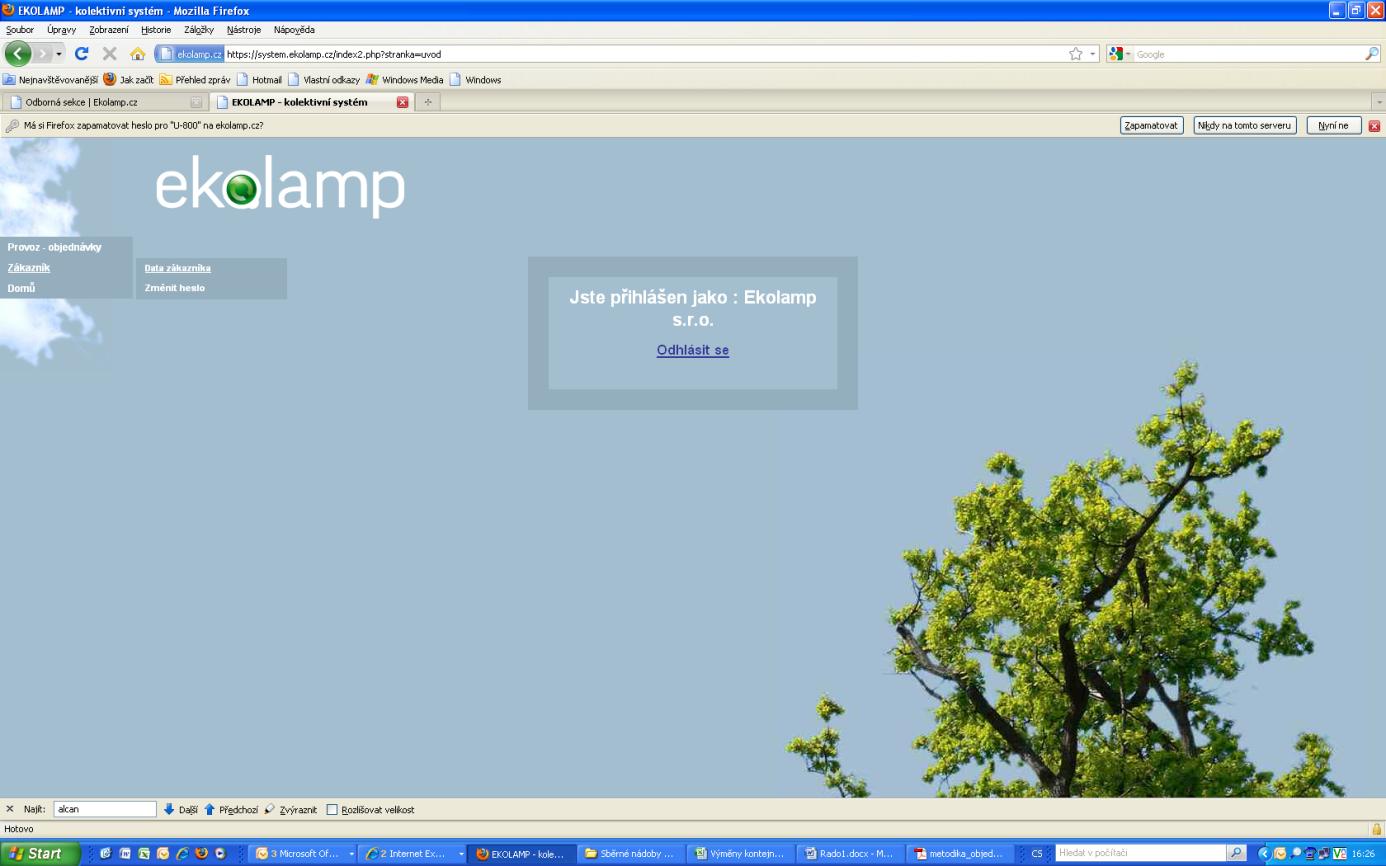Open the Zákazník menu item
Screen dimensions: 1386x866
29,268
